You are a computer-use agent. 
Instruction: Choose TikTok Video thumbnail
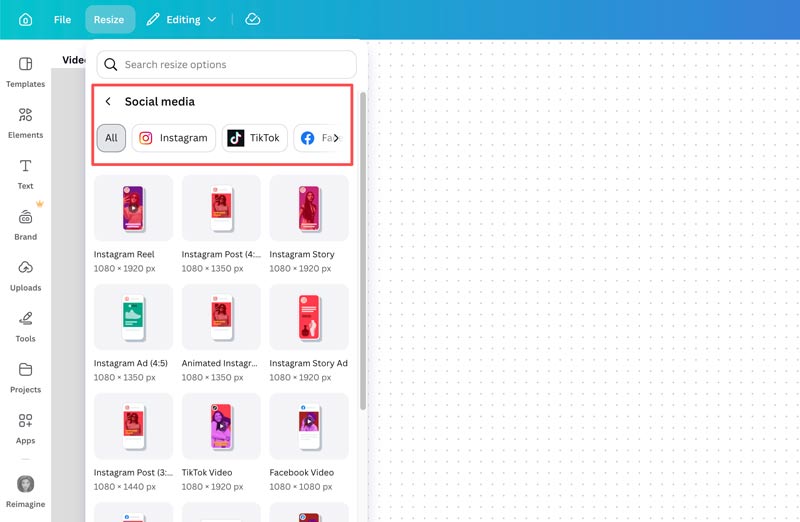click(x=221, y=426)
